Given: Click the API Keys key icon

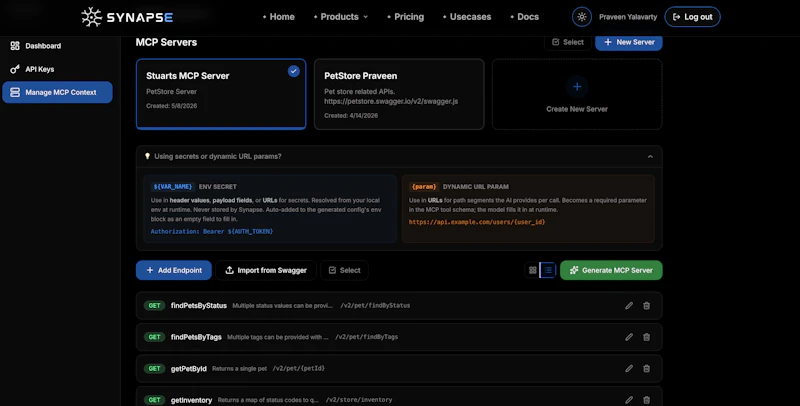Looking at the screenshot, I should pyautogui.click(x=15, y=69).
